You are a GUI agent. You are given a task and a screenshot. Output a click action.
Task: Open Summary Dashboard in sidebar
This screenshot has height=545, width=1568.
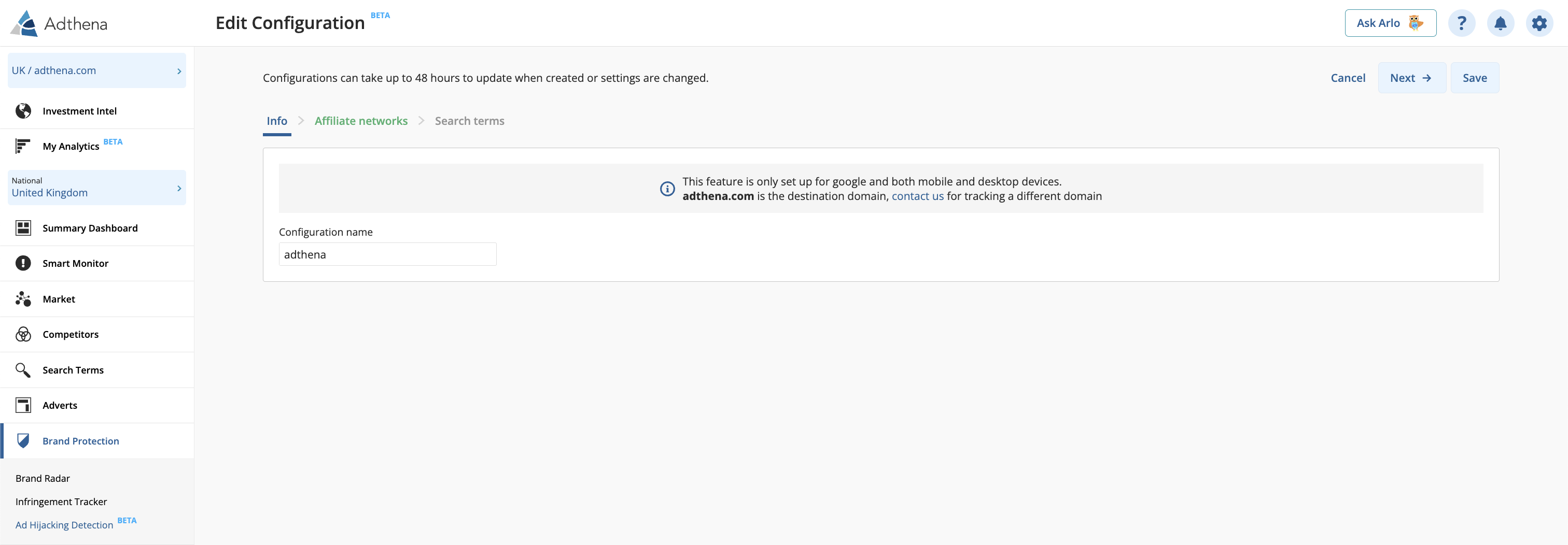coord(97,228)
